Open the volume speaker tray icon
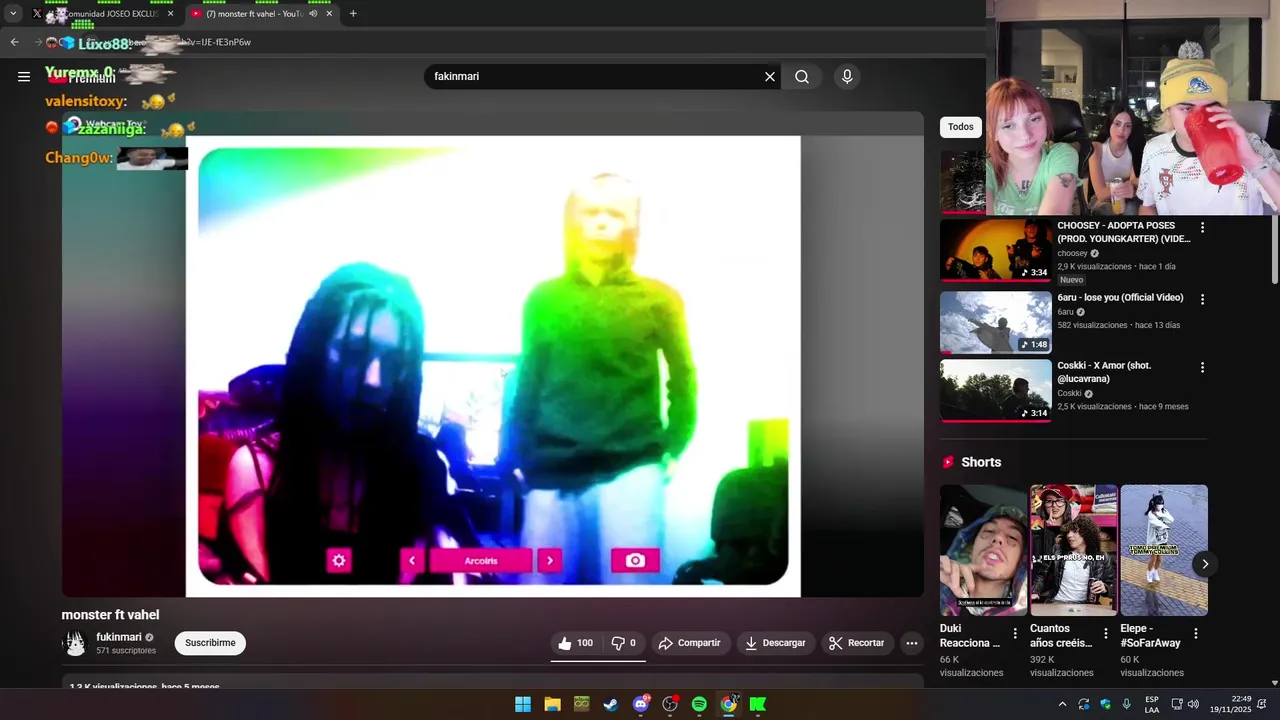1280x720 pixels. [x=1193, y=704]
